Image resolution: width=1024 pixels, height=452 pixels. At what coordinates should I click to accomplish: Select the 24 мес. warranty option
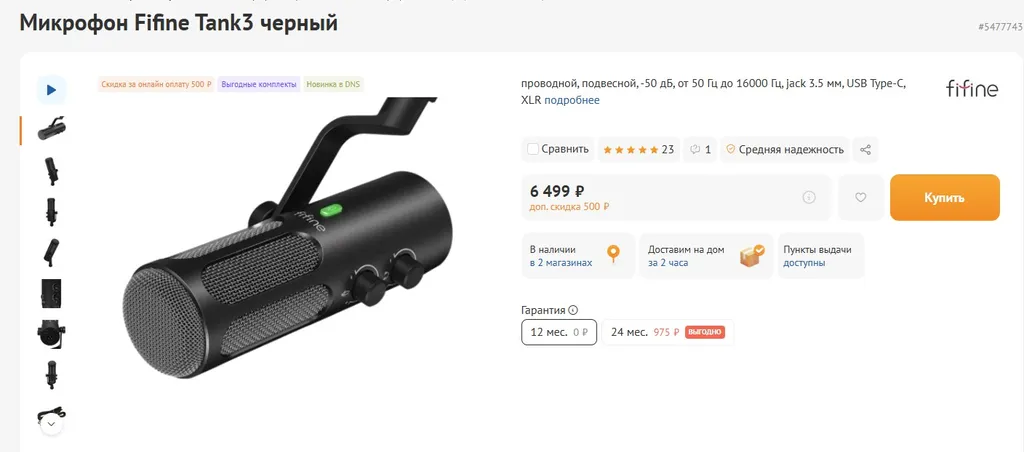(x=668, y=332)
